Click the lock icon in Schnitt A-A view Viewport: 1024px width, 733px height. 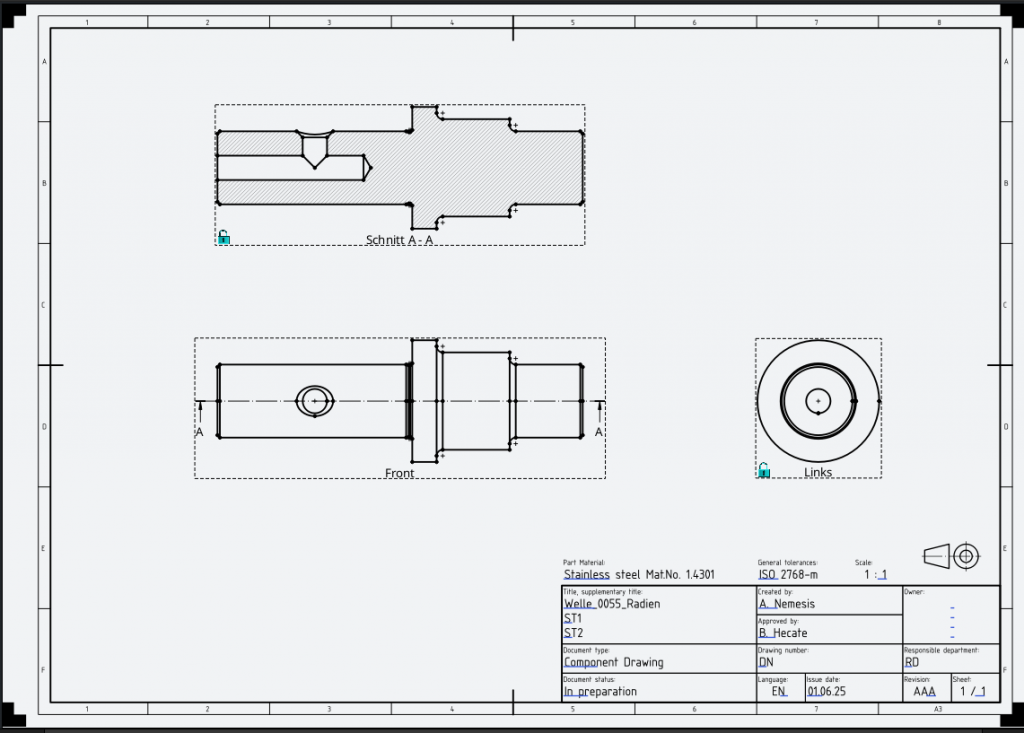[224, 237]
